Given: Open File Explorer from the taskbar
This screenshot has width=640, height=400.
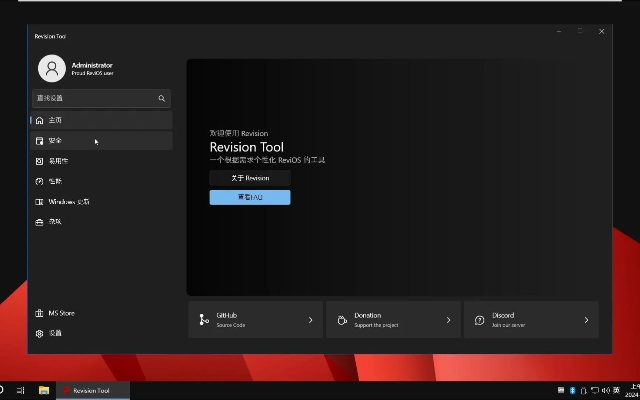Looking at the screenshot, I should point(44,390).
